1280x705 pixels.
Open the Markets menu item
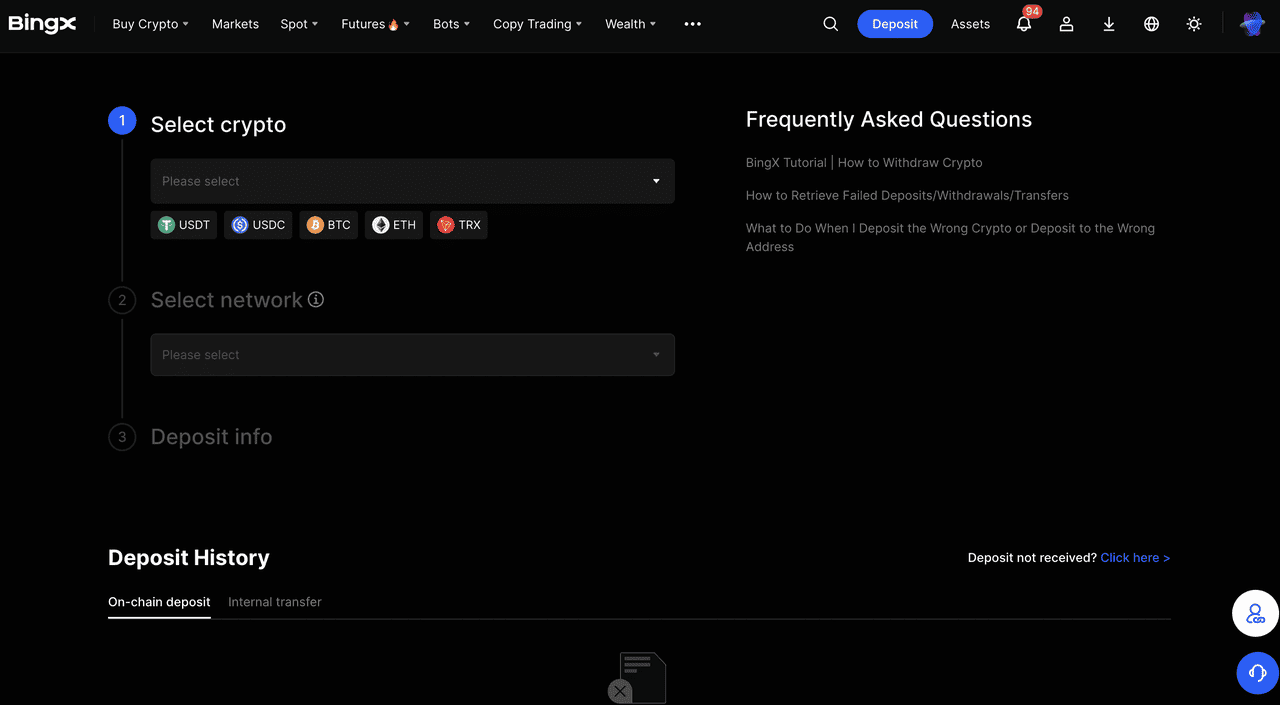coord(235,24)
